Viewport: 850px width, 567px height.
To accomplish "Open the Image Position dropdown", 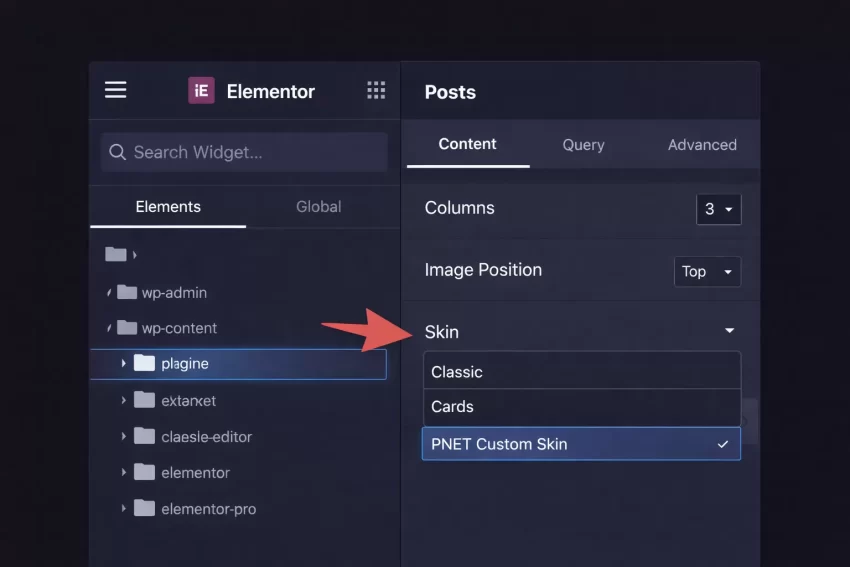I will (707, 272).
